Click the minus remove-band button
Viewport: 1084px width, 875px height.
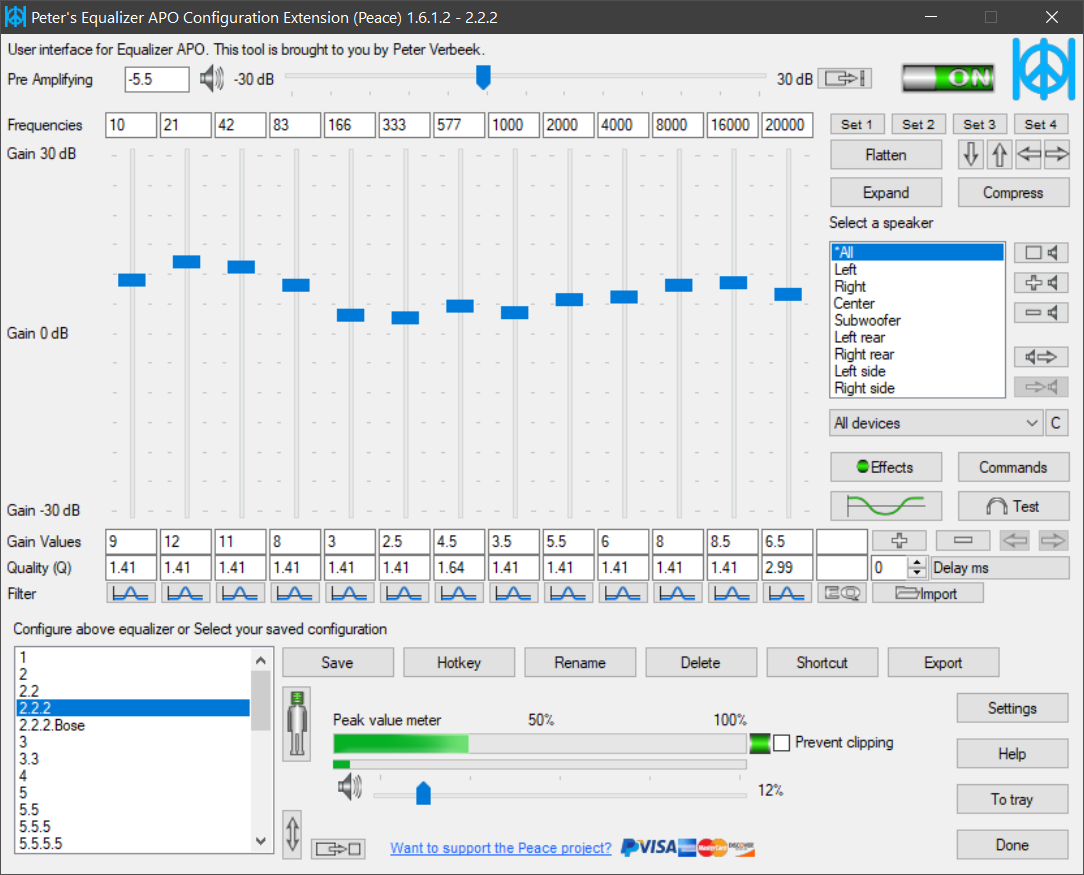963,540
